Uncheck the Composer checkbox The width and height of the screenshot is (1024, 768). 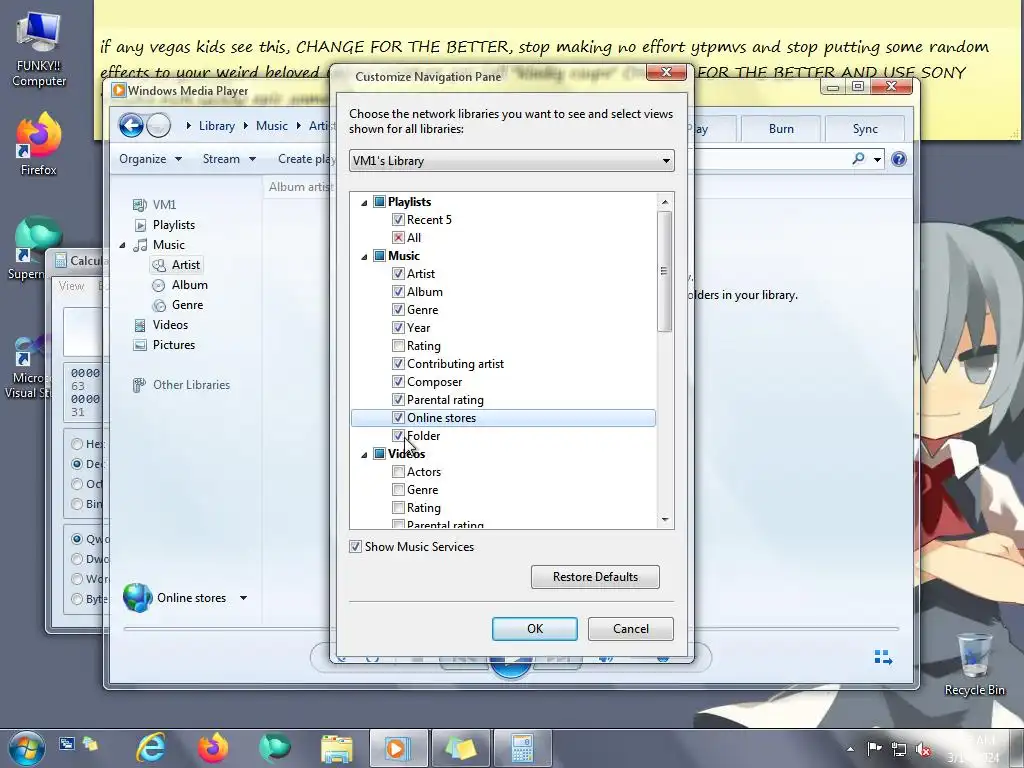coord(398,382)
